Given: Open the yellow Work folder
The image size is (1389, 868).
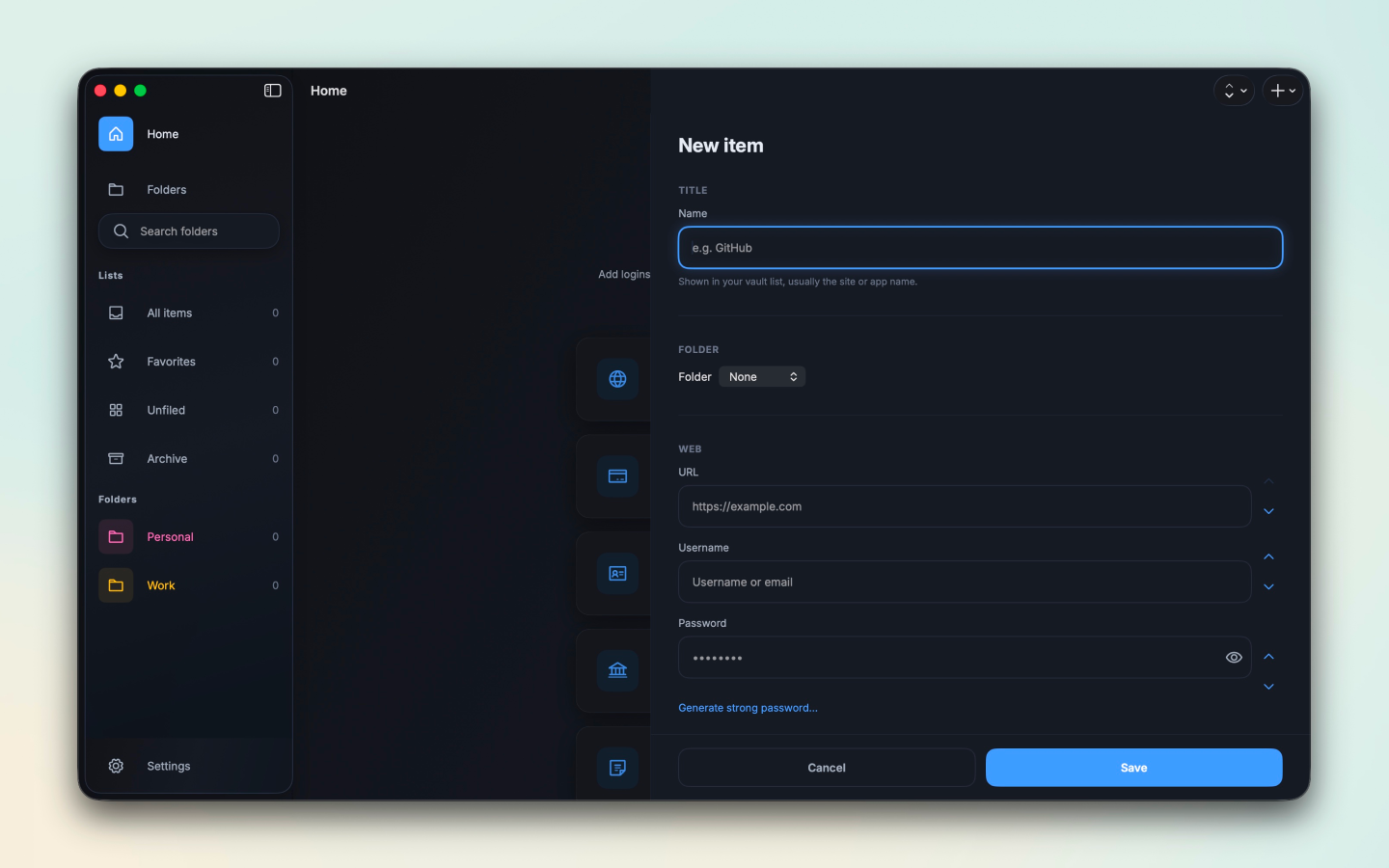Looking at the screenshot, I should point(188,586).
